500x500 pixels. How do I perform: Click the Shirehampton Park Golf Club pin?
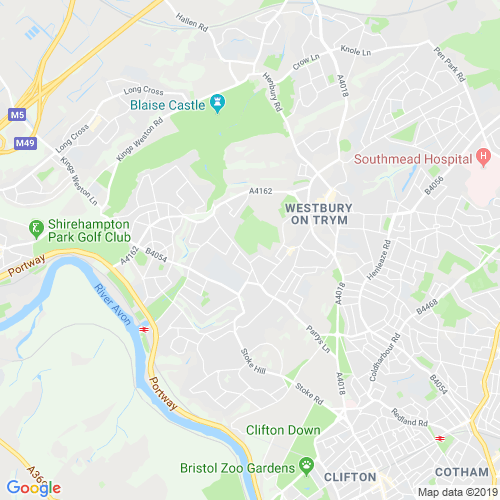click(36, 229)
